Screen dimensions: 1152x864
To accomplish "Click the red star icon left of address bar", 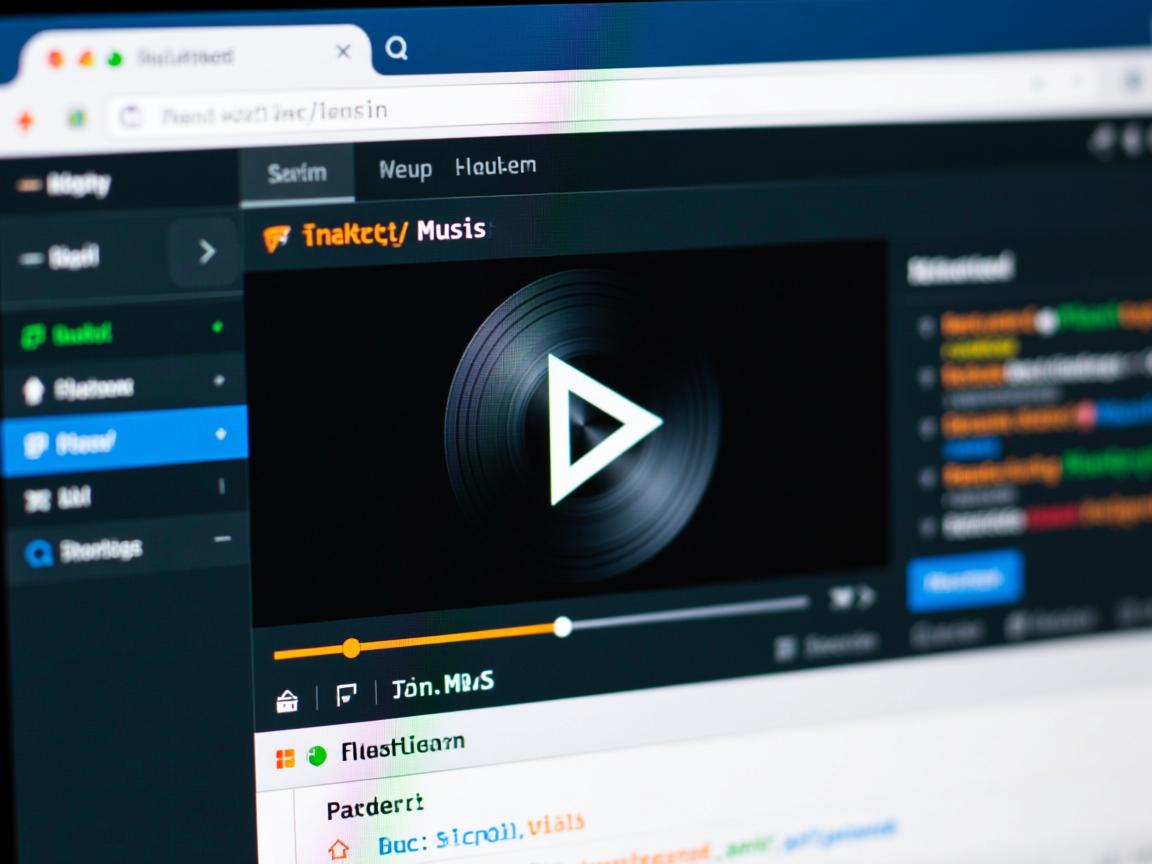I will coord(25,120).
